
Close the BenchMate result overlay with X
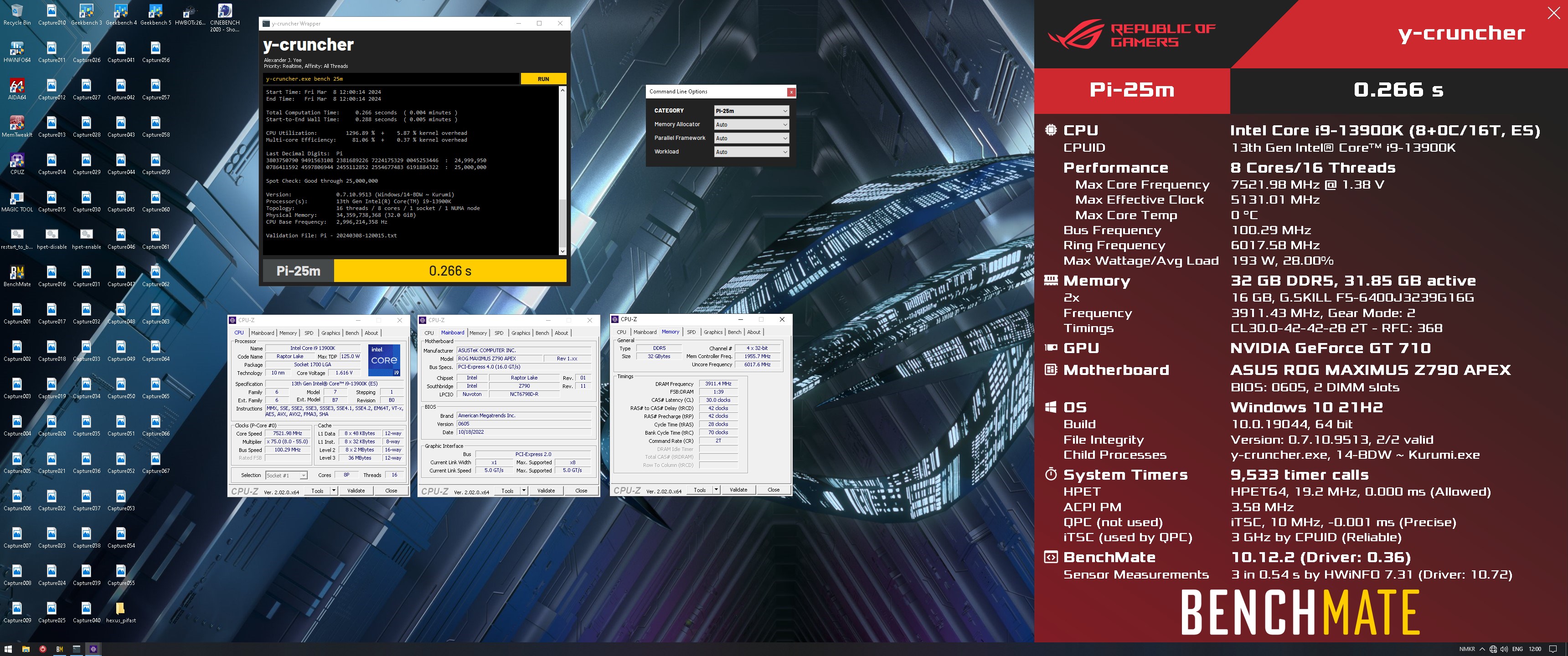[1553, 13]
